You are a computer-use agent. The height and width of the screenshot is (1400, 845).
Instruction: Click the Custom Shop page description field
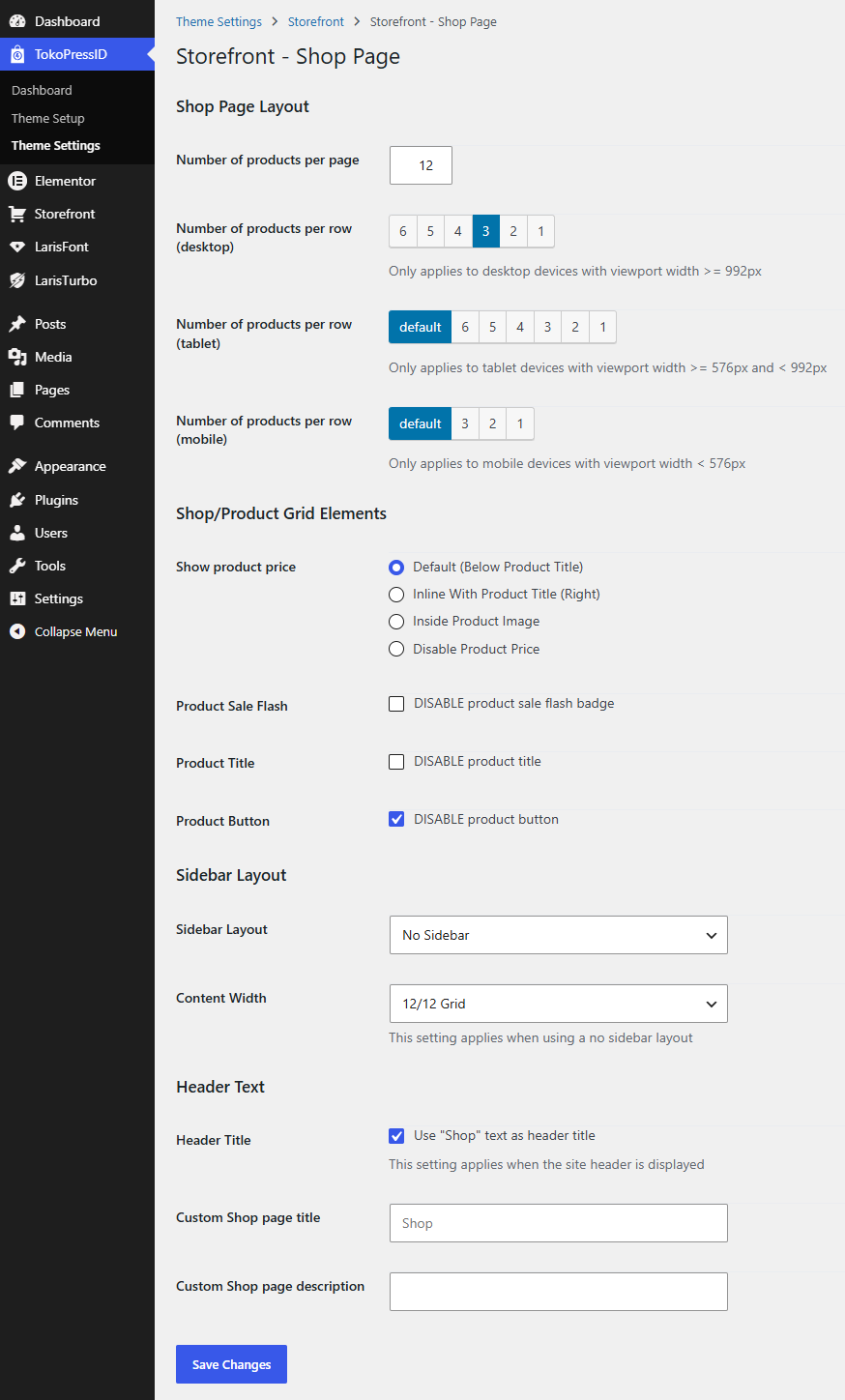click(559, 1292)
